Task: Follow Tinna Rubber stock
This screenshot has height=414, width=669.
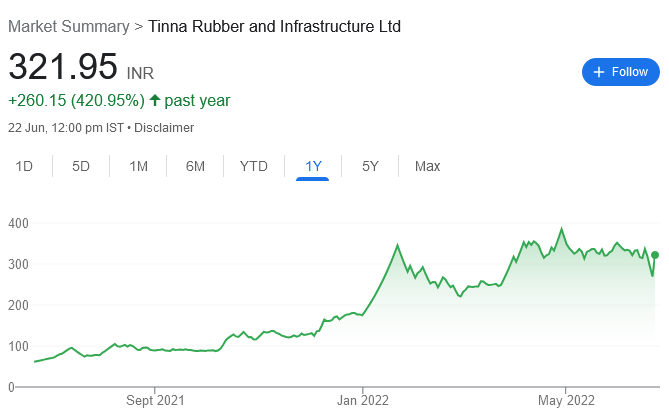Action: pyautogui.click(x=621, y=72)
